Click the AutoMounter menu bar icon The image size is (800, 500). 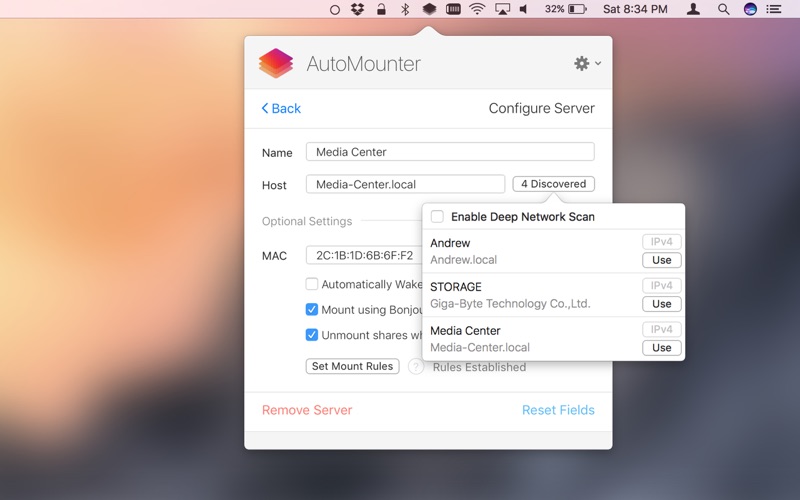[x=428, y=9]
